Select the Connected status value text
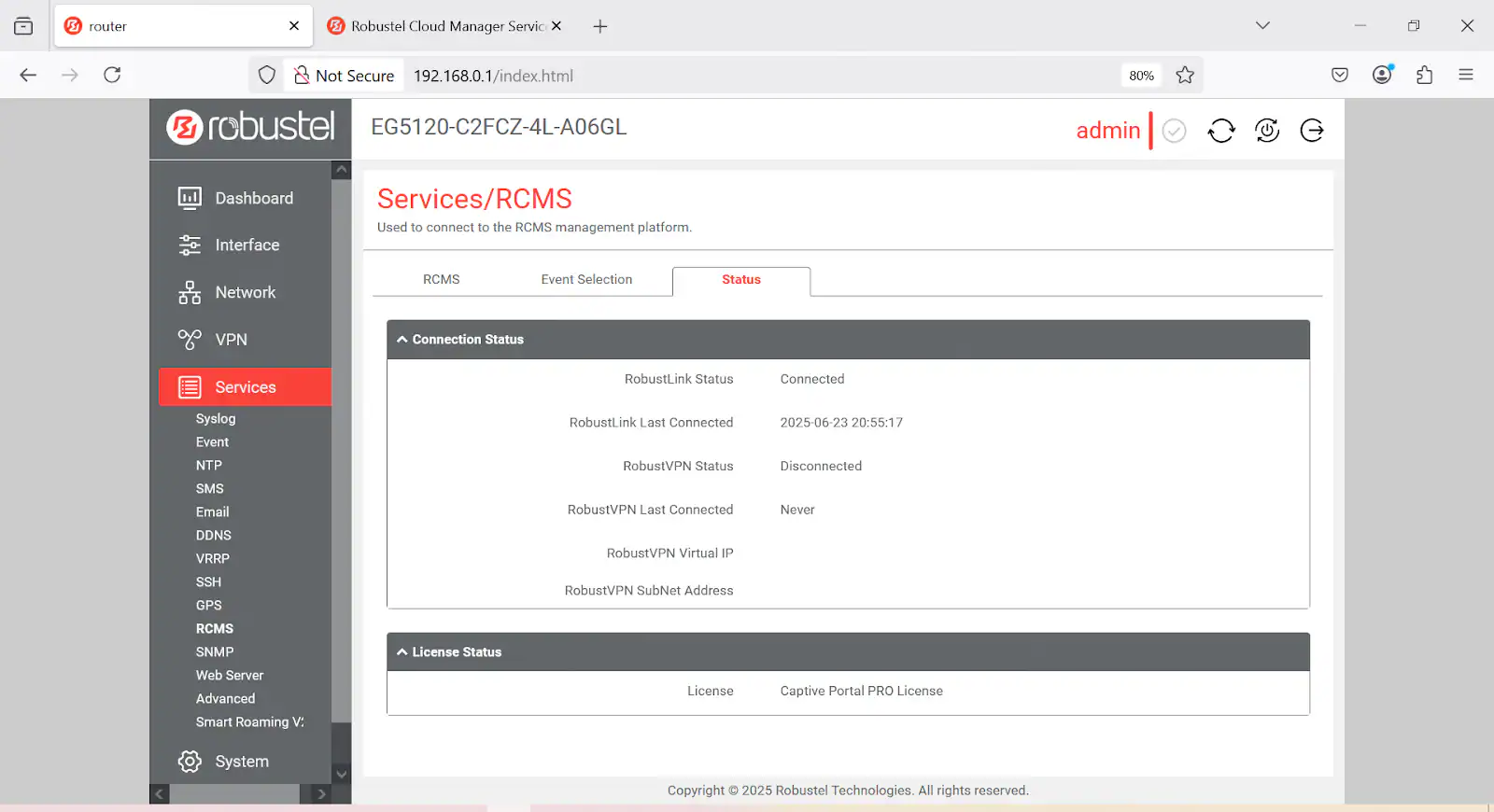Viewport: 1494px width, 812px height. pos(812,379)
